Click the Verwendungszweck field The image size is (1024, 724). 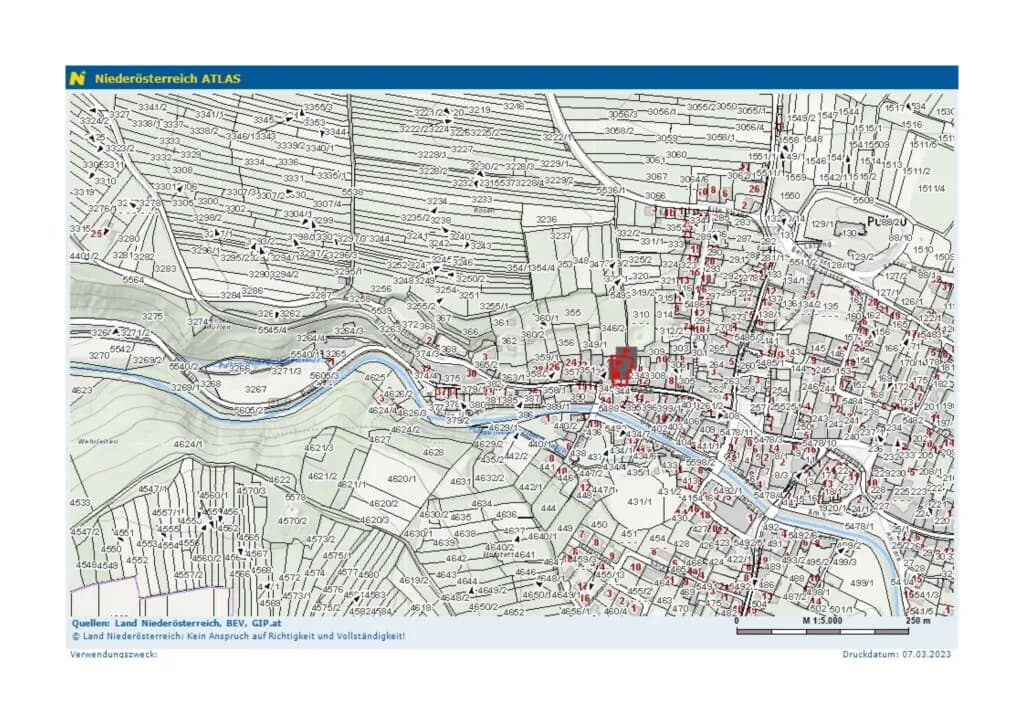(114, 653)
